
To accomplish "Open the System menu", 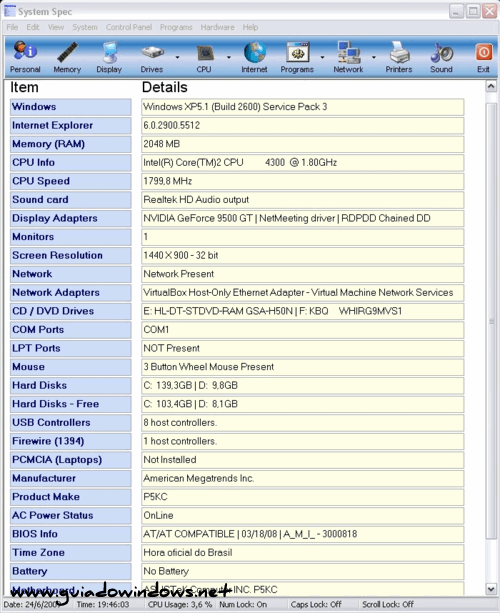I will pyautogui.click(x=85, y=27).
